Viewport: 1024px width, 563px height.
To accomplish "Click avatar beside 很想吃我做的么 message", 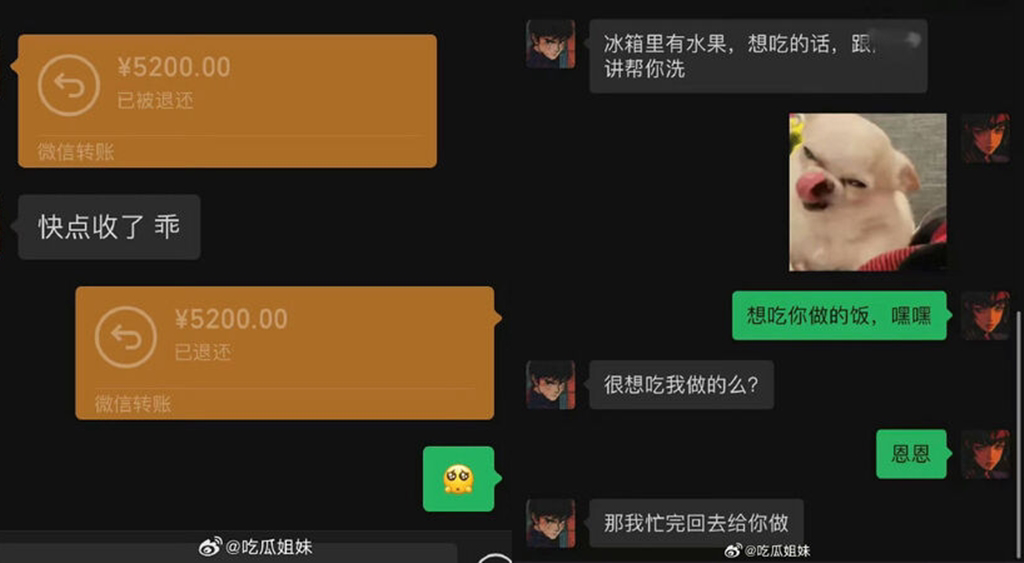I will [551, 385].
